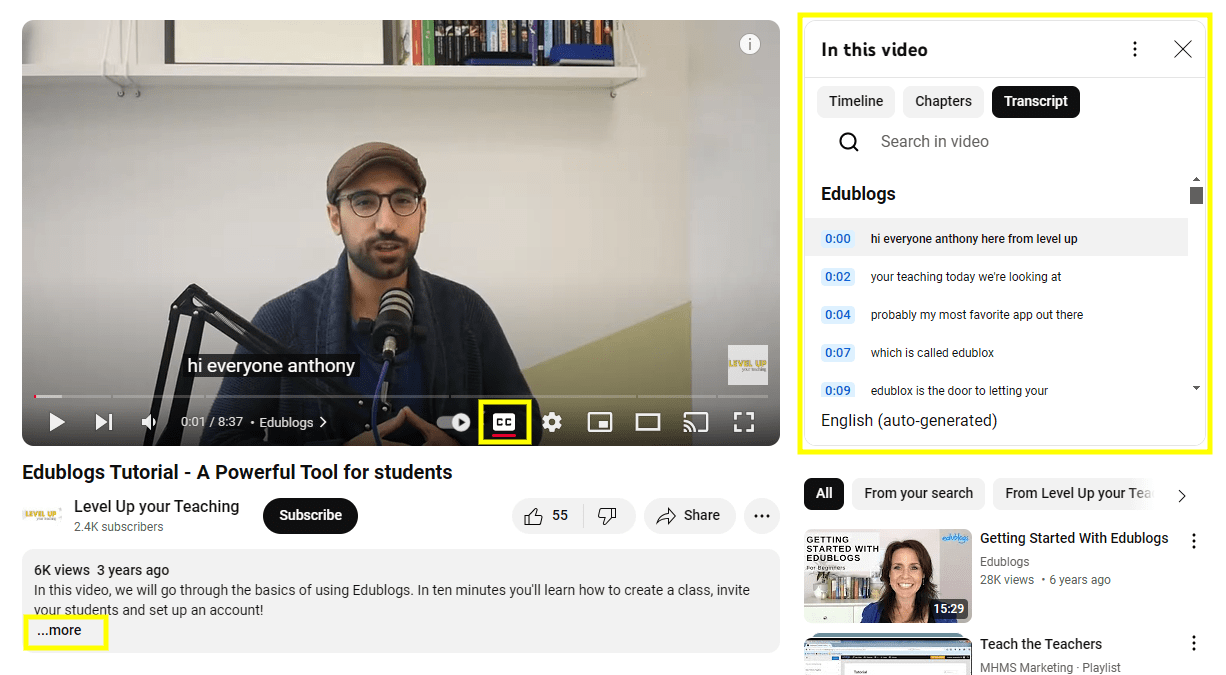
Task: Play the next video
Action: [x=103, y=422]
